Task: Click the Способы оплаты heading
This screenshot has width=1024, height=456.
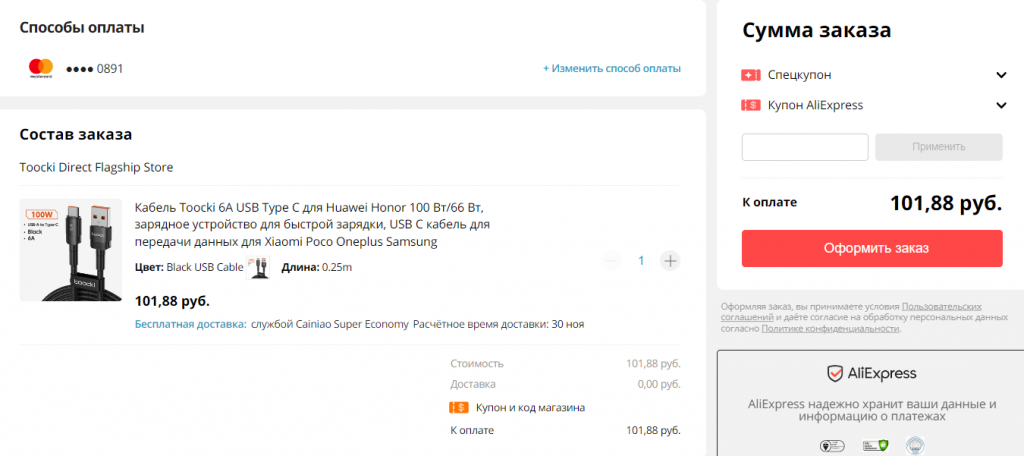Action: tap(82, 28)
